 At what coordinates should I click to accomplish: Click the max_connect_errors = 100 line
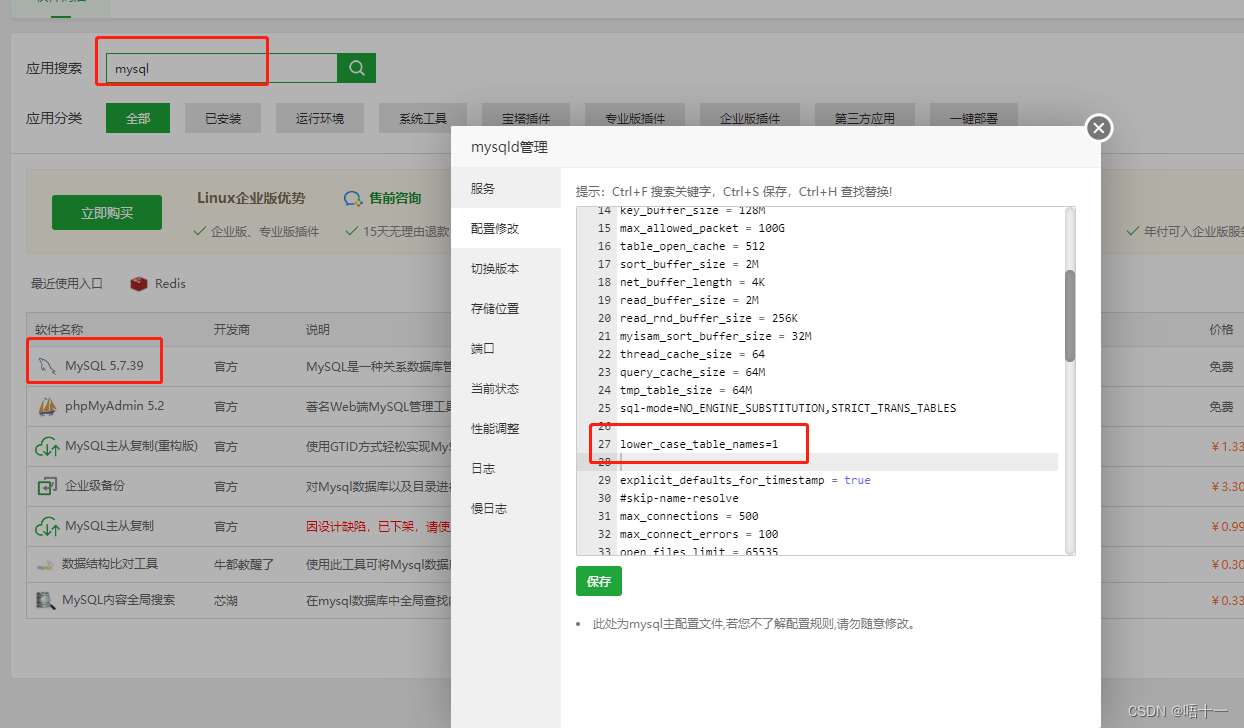point(699,534)
